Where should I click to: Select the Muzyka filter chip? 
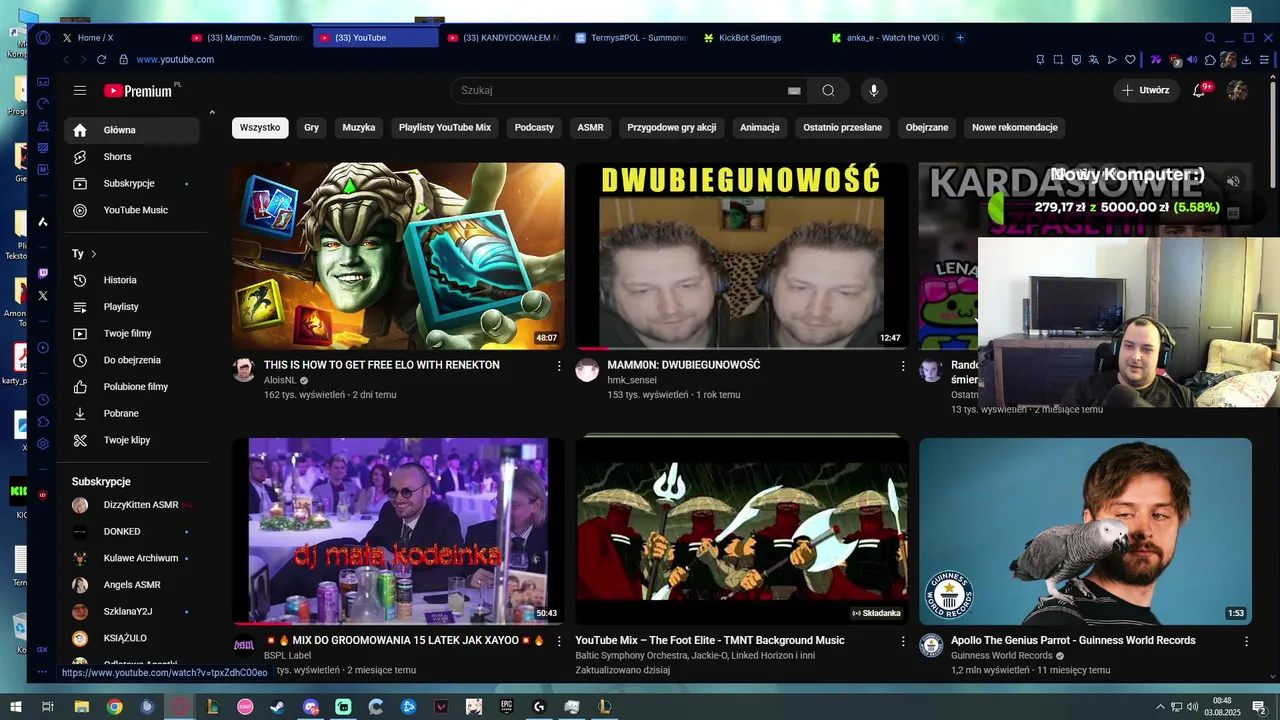[359, 128]
